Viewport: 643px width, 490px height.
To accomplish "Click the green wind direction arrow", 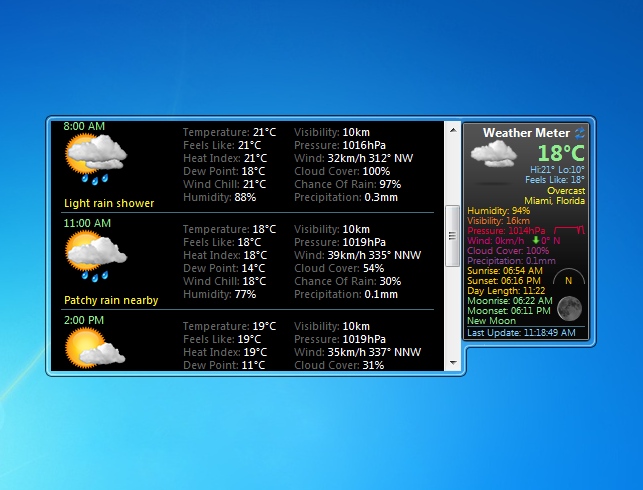I will 536,240.
